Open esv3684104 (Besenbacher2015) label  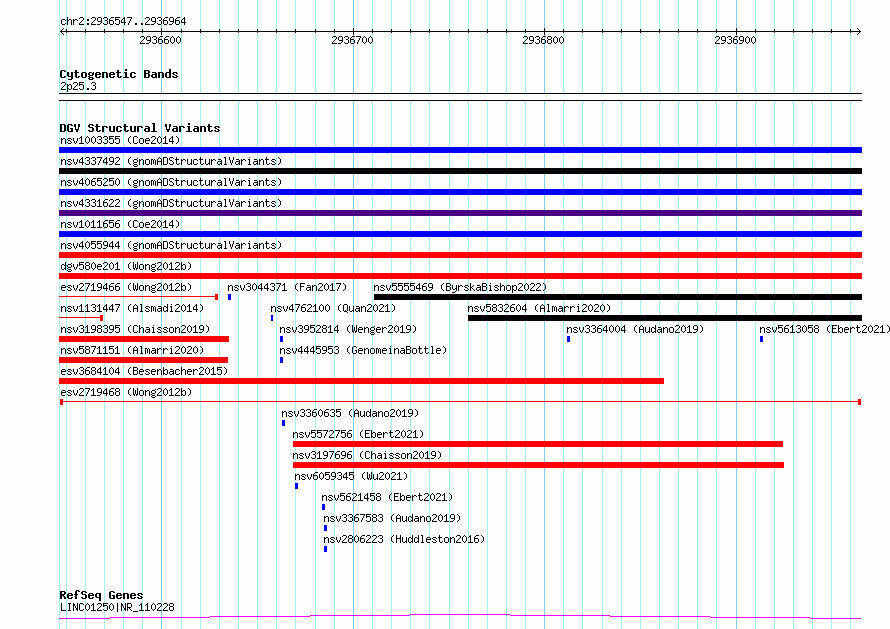144,371
